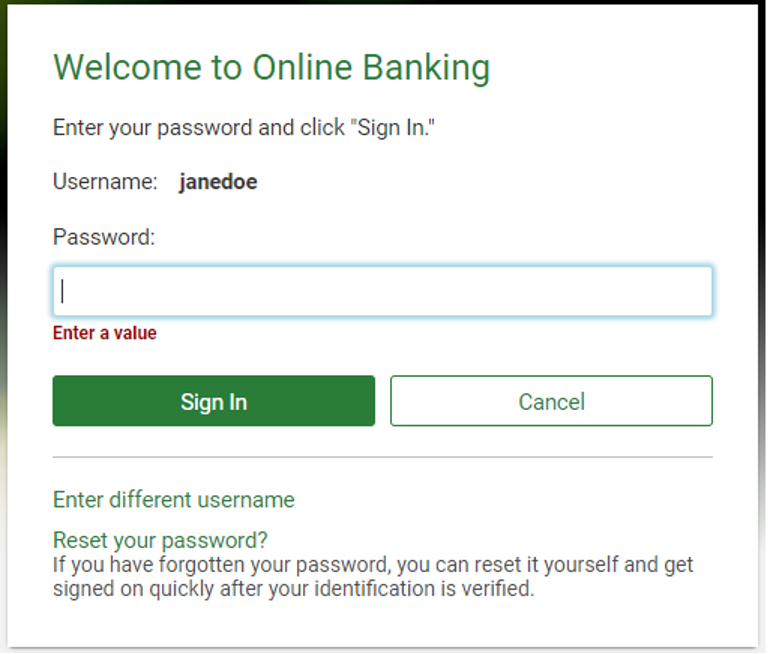The width and height of the screenshot is (768, 654).
Task: Open the Enter different username link
Action: point(174,499)
